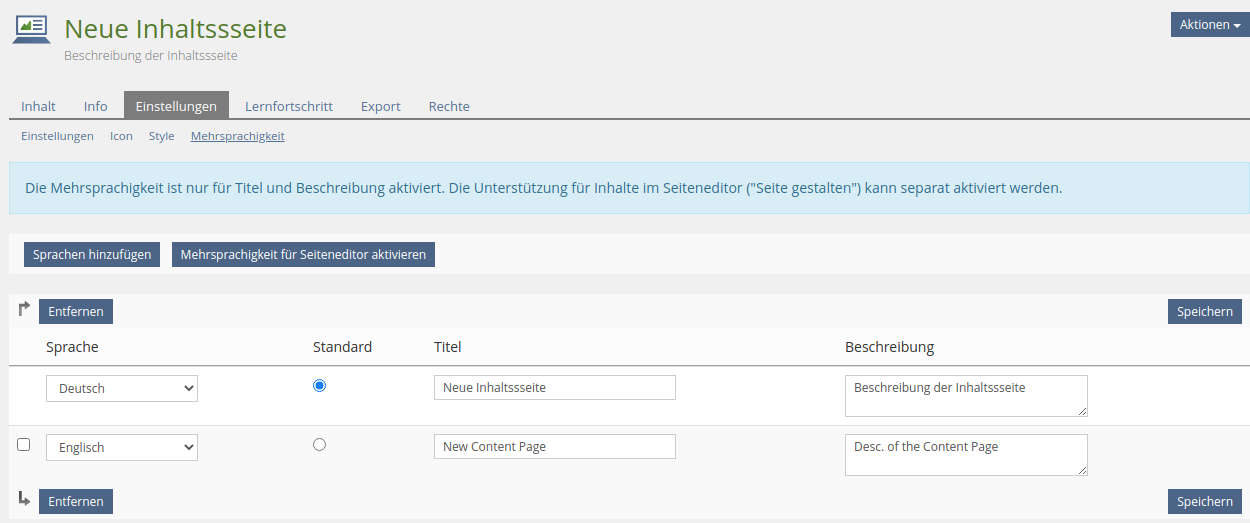The height and width of the screenshot is (523, 1250).
Task: Open the Info tab
Action: click(95, 106)
